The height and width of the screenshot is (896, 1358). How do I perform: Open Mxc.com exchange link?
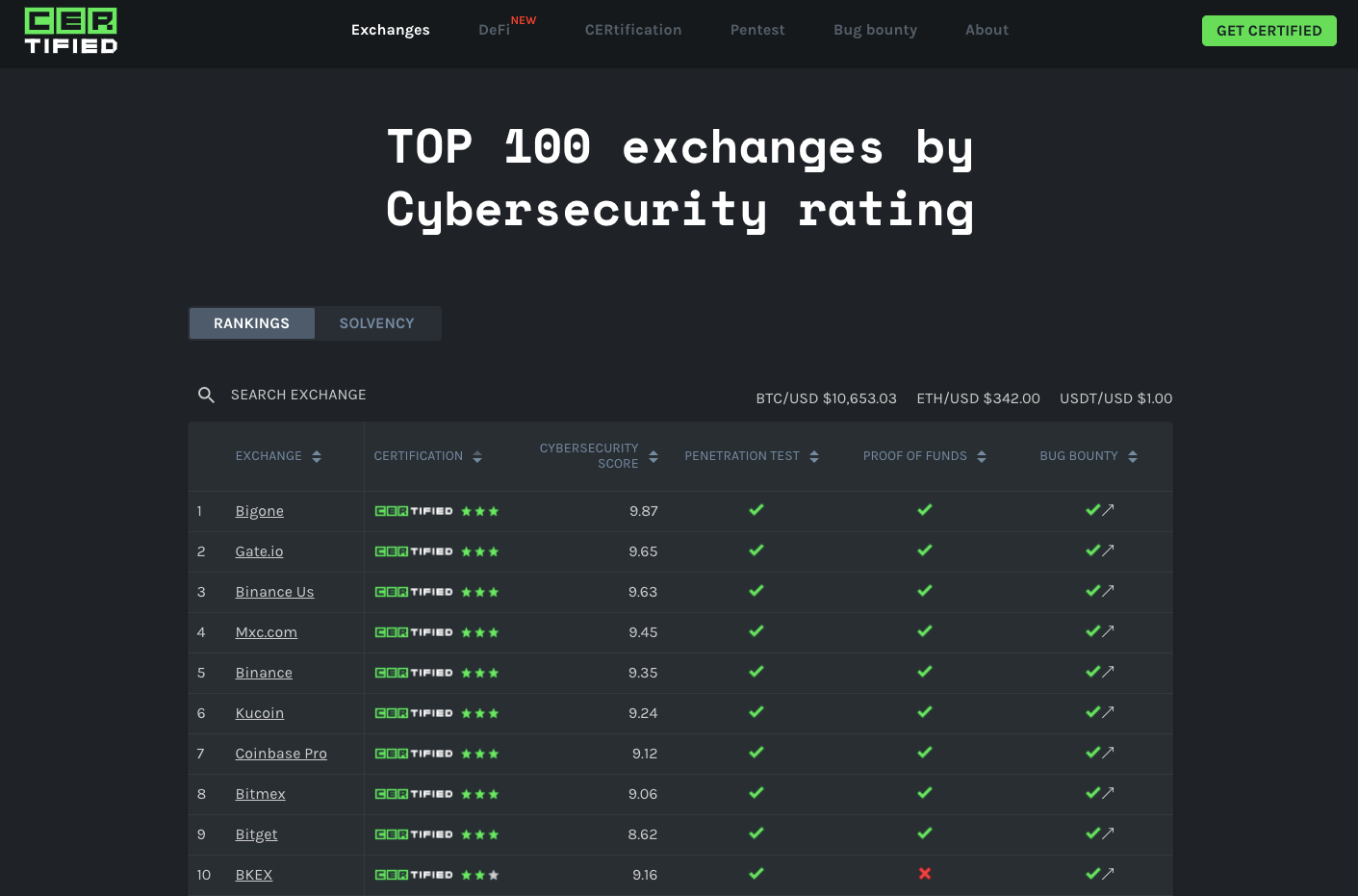point(267,632)
